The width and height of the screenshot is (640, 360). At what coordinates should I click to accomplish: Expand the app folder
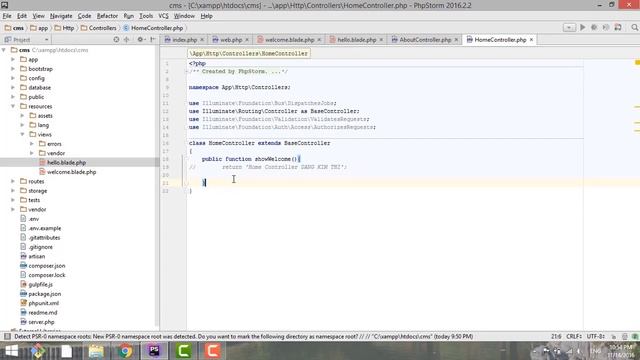tap(13, 59)
